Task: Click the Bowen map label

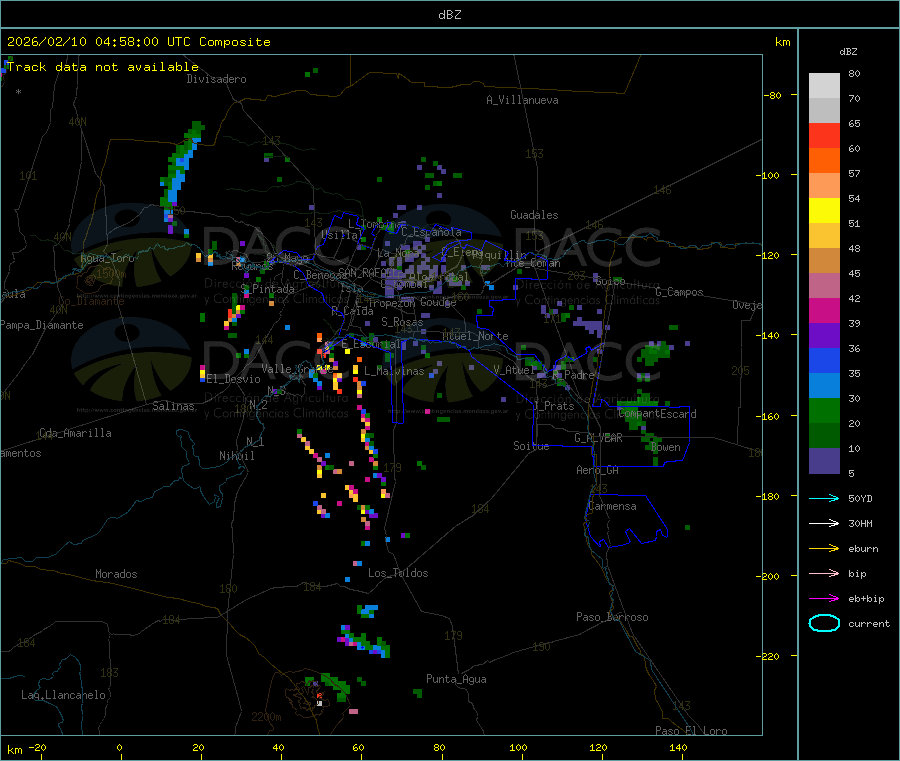Action: click(666, 447)
